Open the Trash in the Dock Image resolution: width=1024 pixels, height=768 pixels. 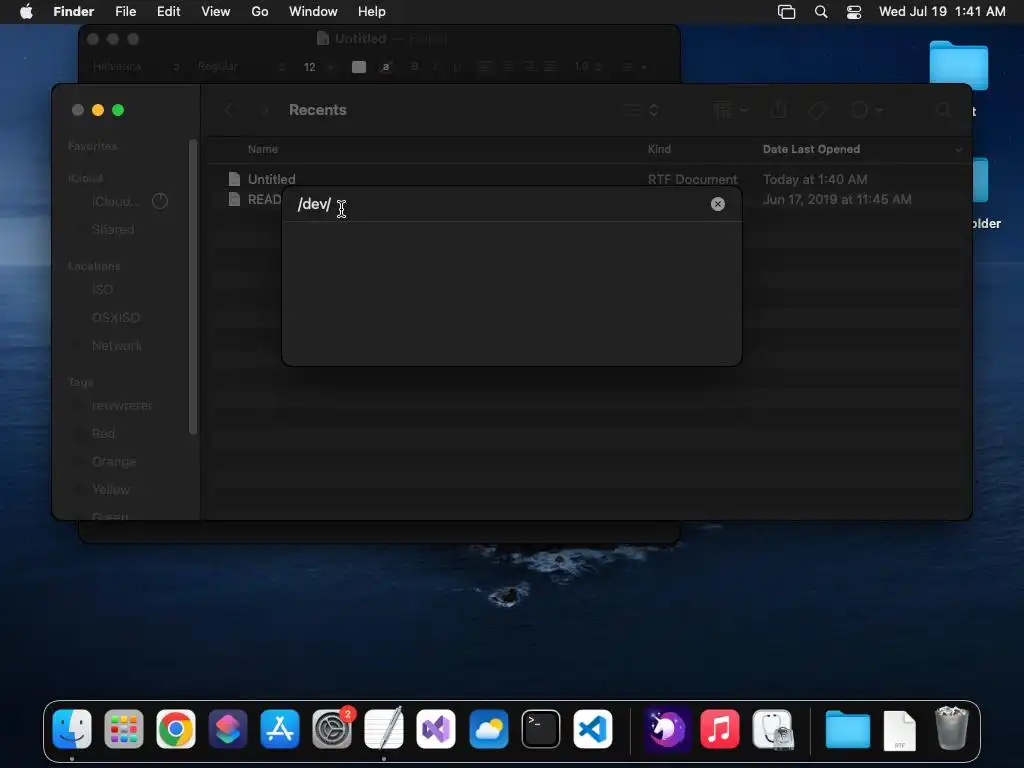tap(952, 728)
